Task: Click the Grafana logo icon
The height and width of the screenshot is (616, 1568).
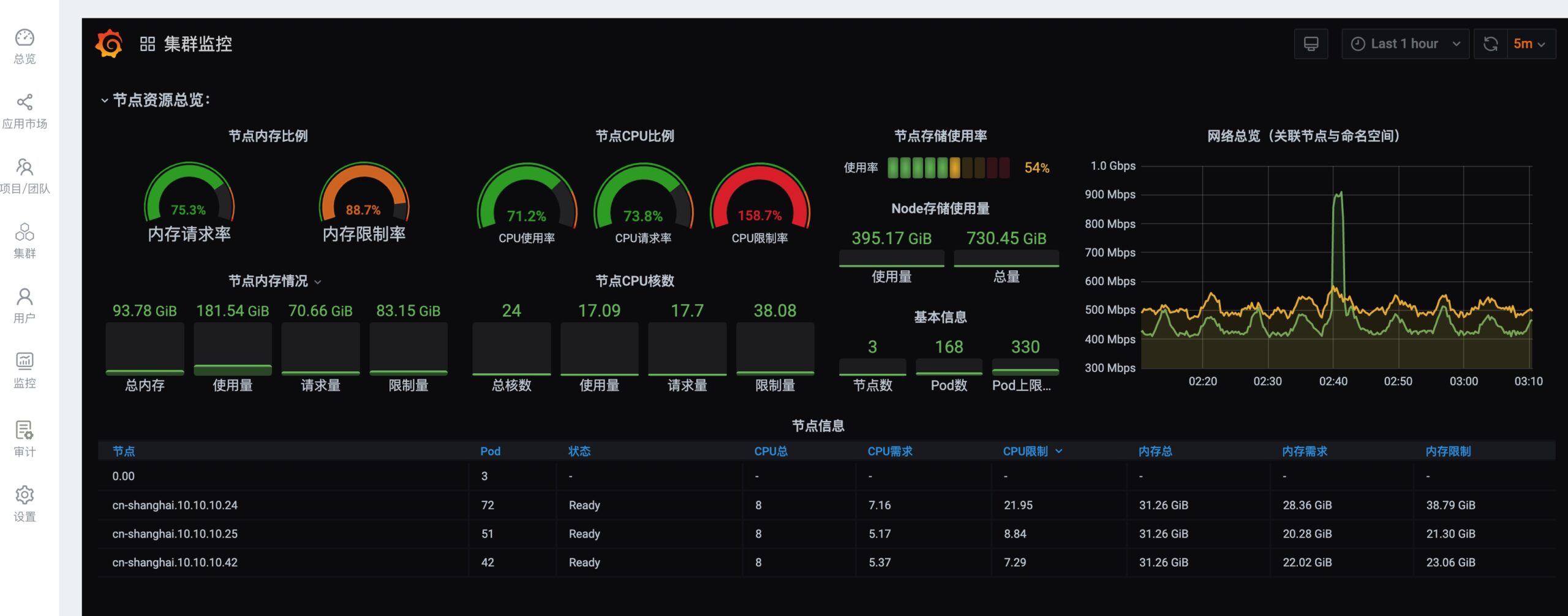Action: coord(109,44)
